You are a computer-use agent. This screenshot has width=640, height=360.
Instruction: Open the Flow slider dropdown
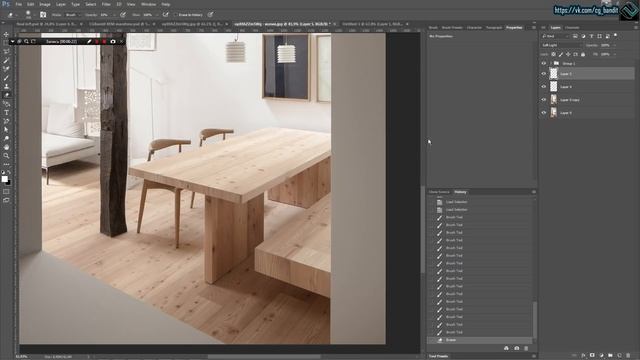157,15
